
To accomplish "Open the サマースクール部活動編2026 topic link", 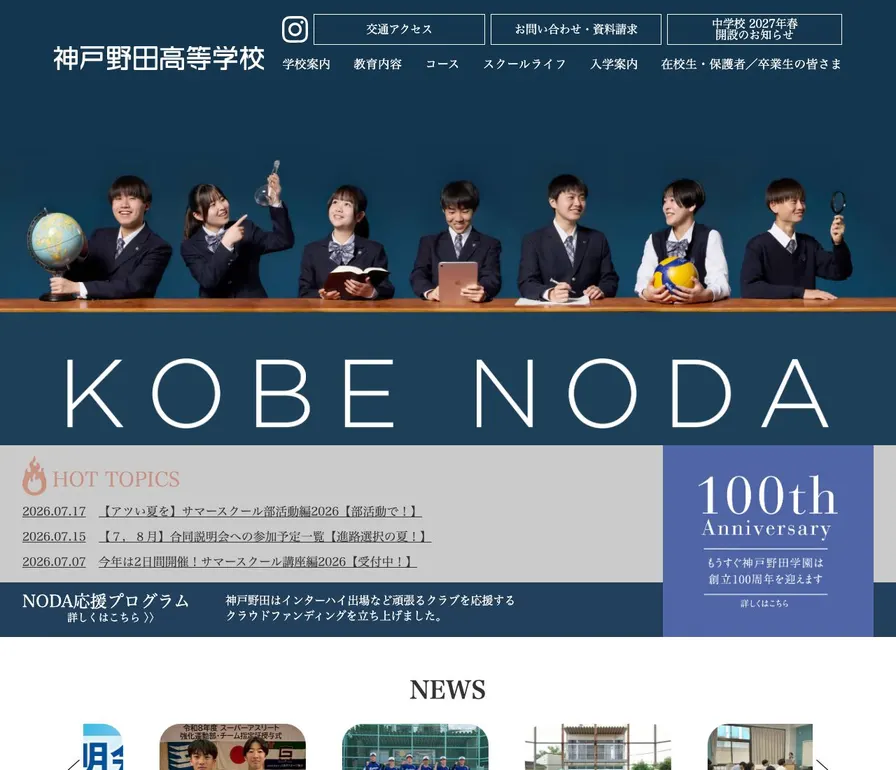I will point(260,511).
